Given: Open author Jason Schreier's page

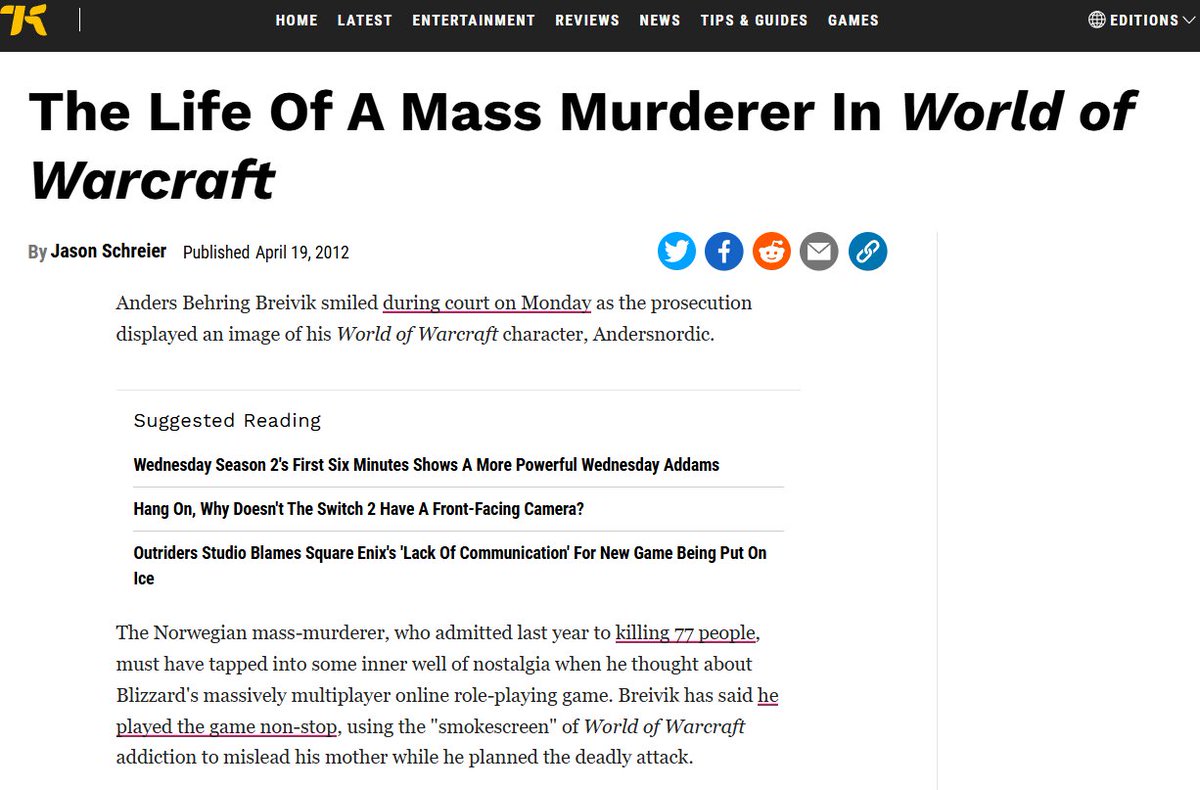Looking at the screenshot, I should [109, 251].
